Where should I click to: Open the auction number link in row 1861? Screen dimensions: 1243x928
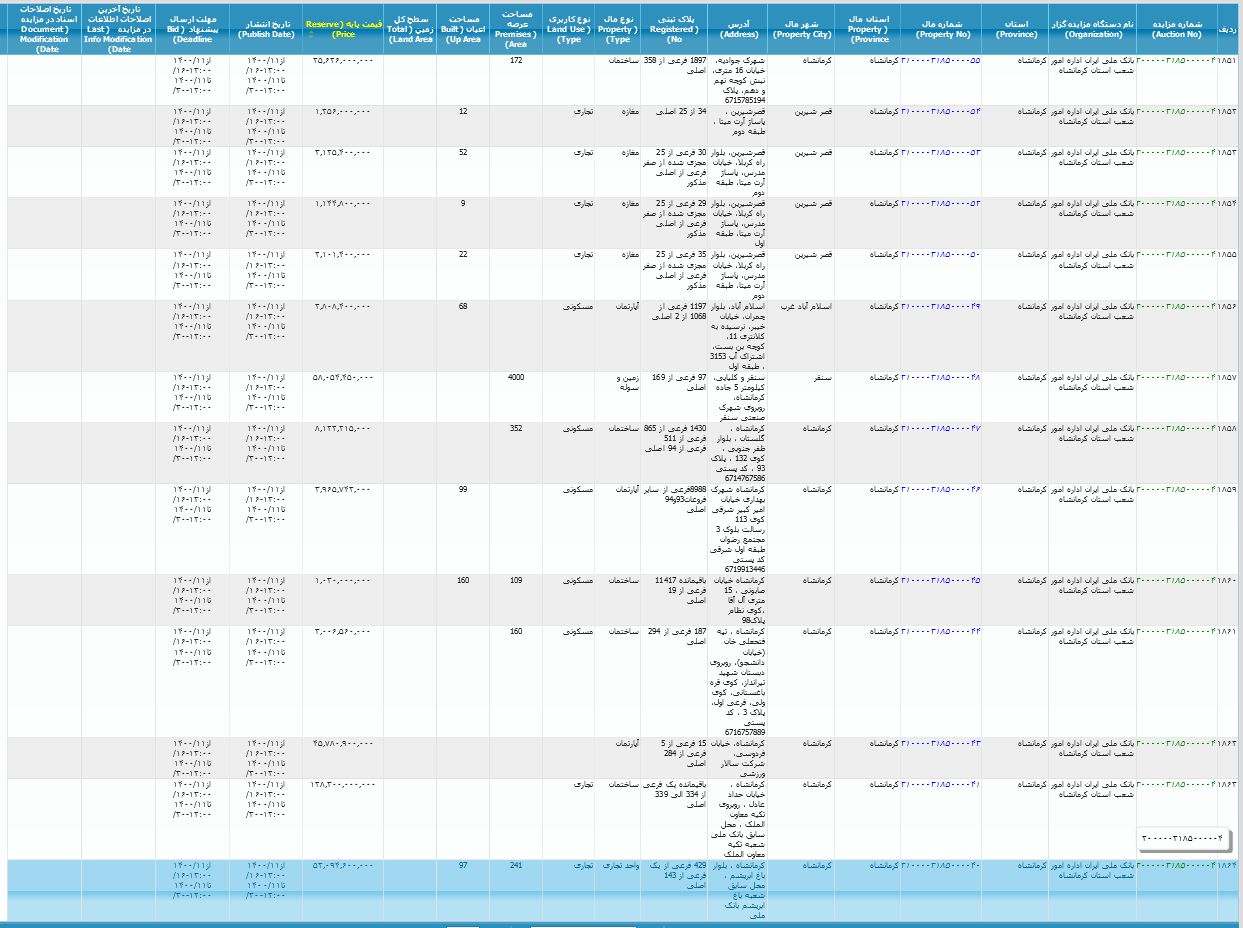(x=1175, y=632)
